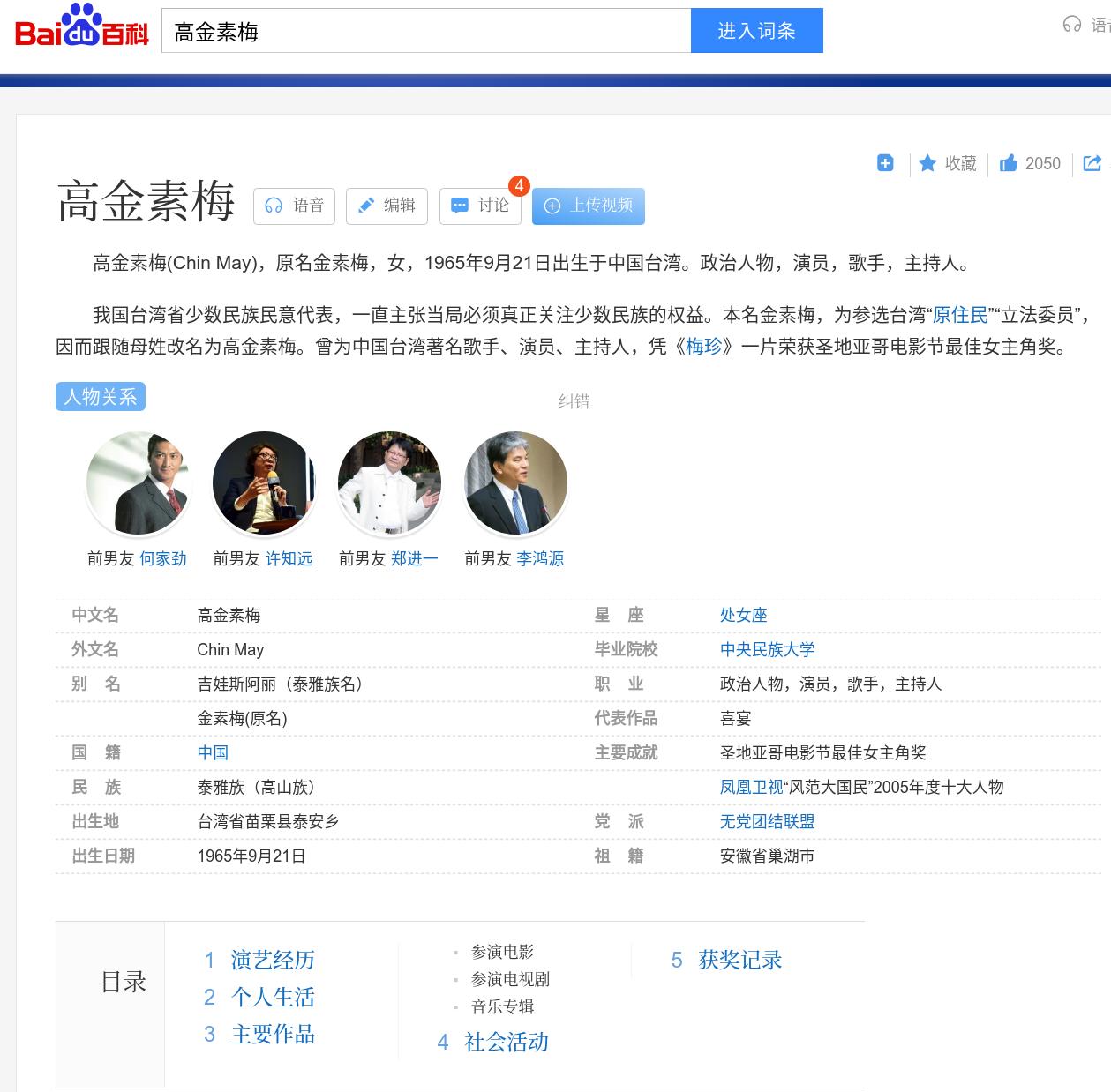The height and width of the screenshot is (1092, 1111).
Task: Click the 编辑 edit button
Action: [x=387, y=206]
